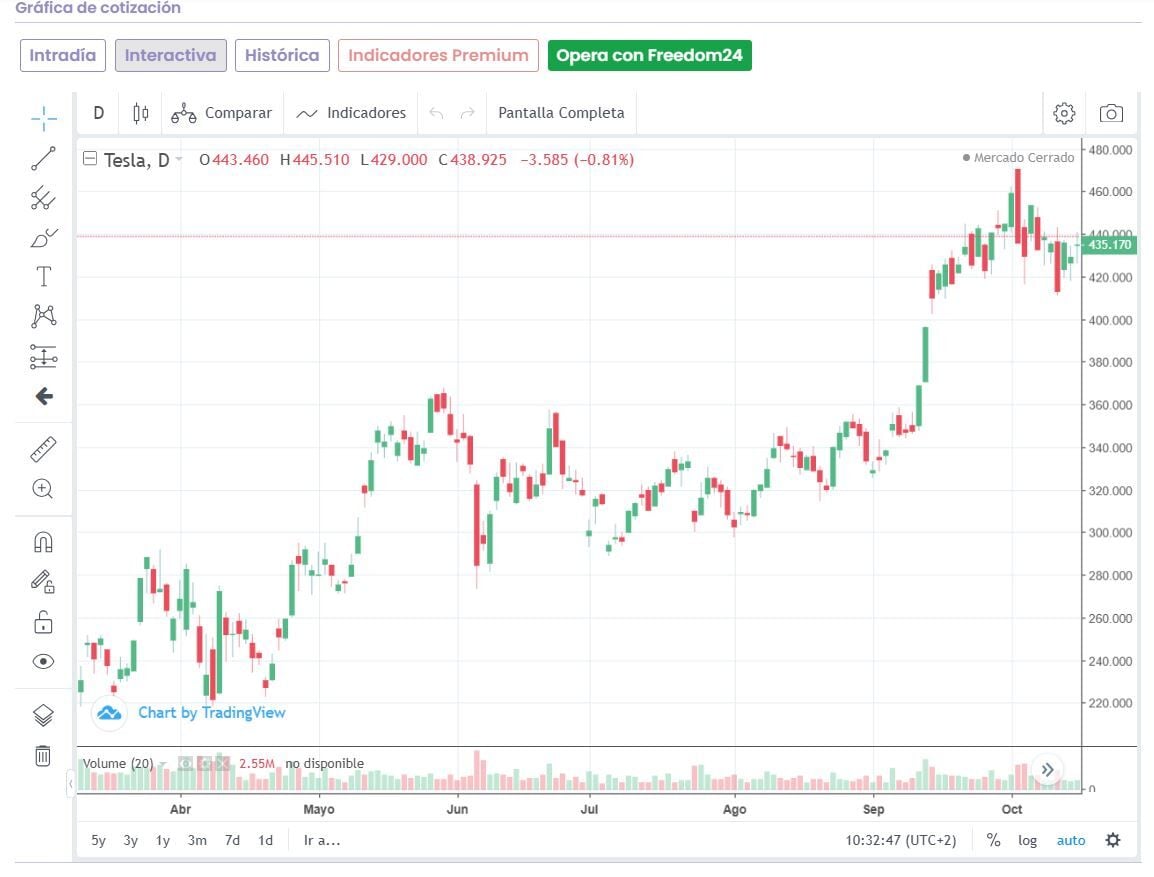Click Pantalla Completa for fullscreen
The image size is (1154, 877).
coord(562,113)
